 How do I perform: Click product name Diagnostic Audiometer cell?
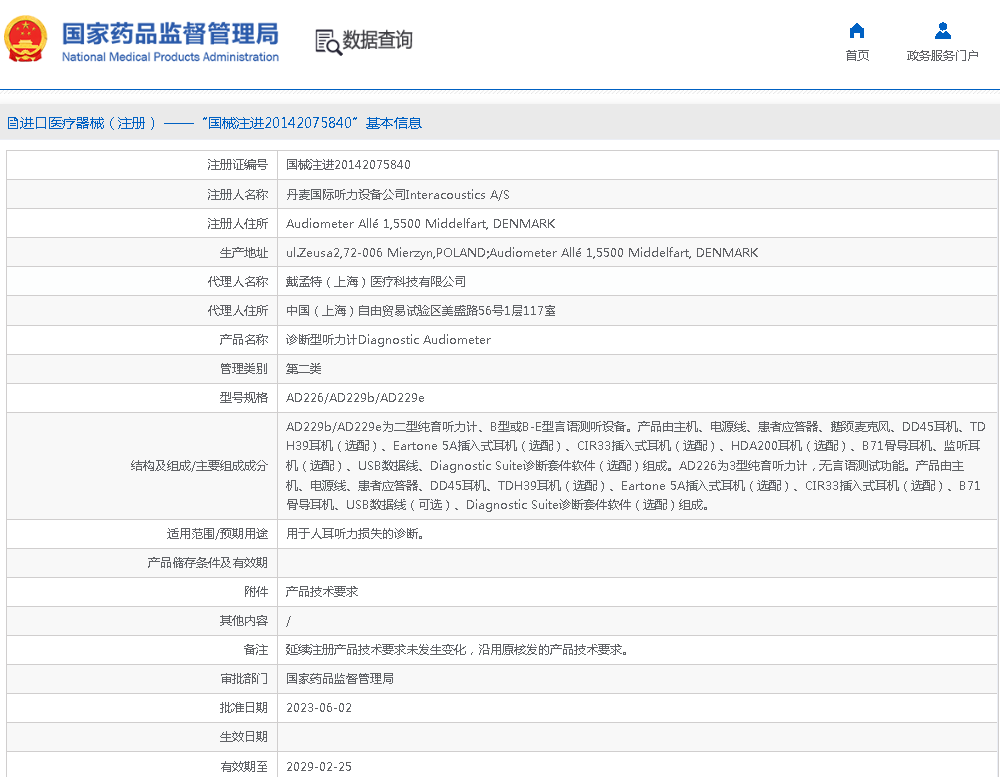click(x=388, y=340)
